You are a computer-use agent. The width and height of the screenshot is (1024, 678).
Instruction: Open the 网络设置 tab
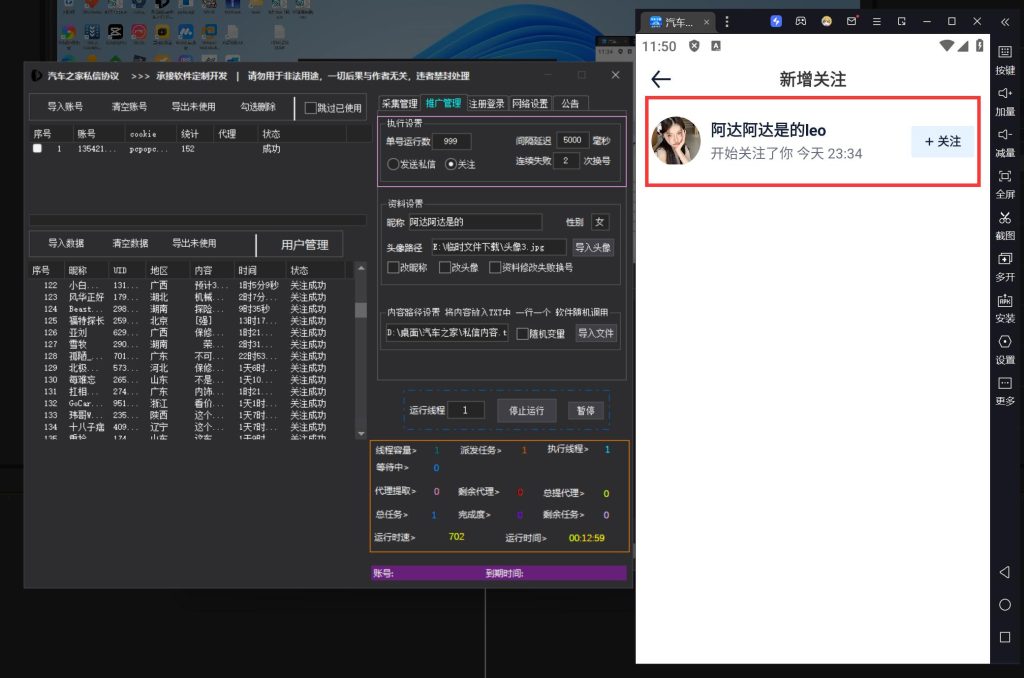[530, 103]
